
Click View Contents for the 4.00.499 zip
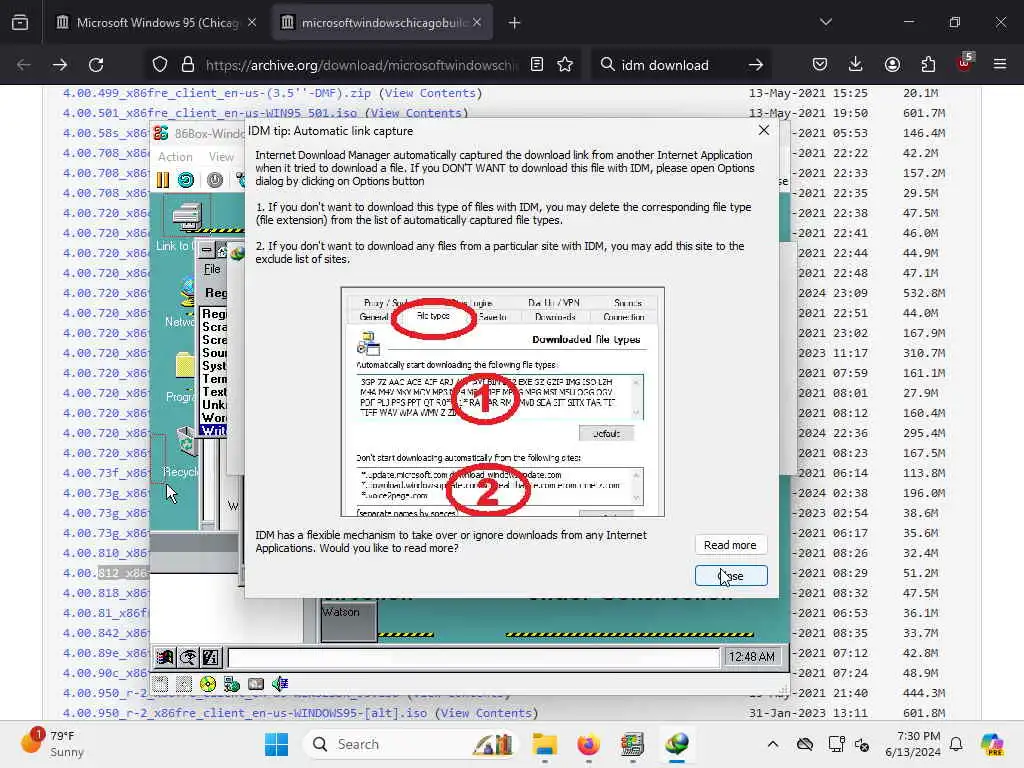[430, 93]
